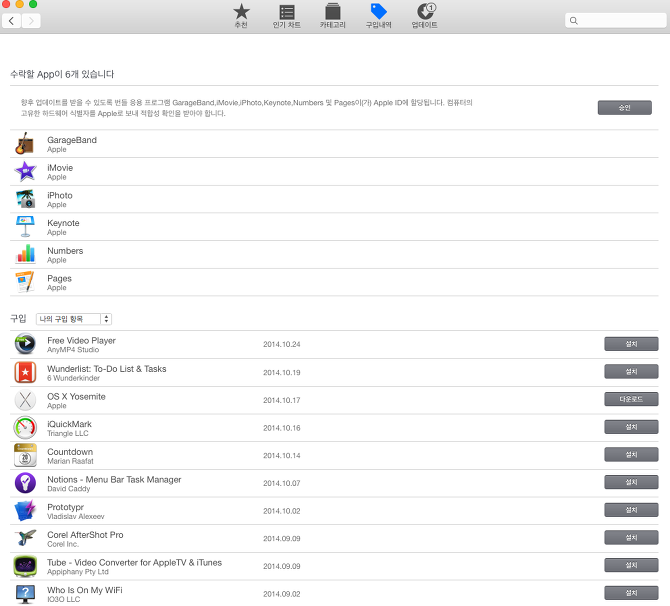670x606 pixels.
Task: Open the Free Video Player title
Action: point(81,341)
